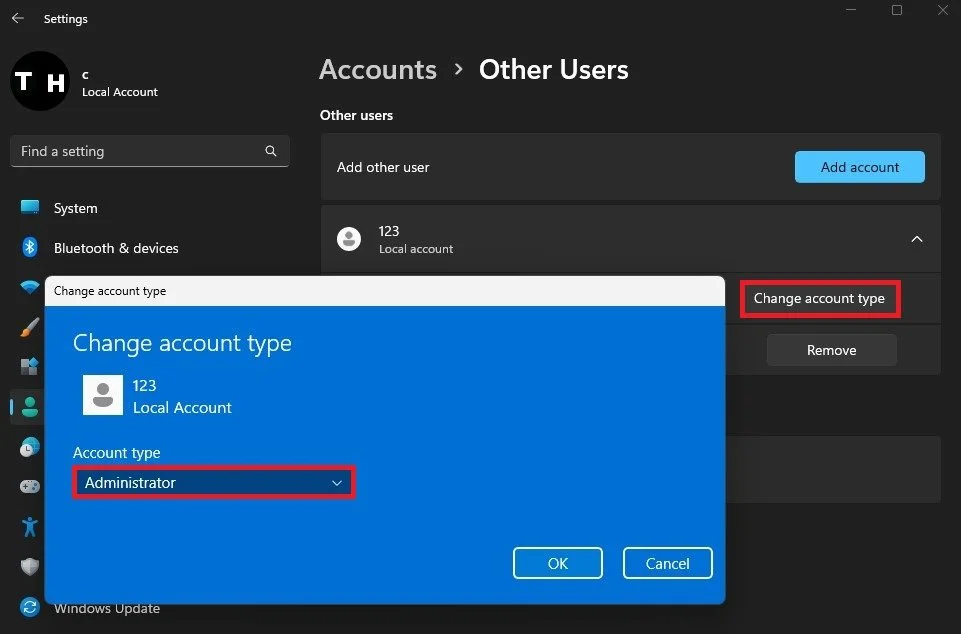
Task: Go back using the Settings back arrow
Action: tap(18, 18)
